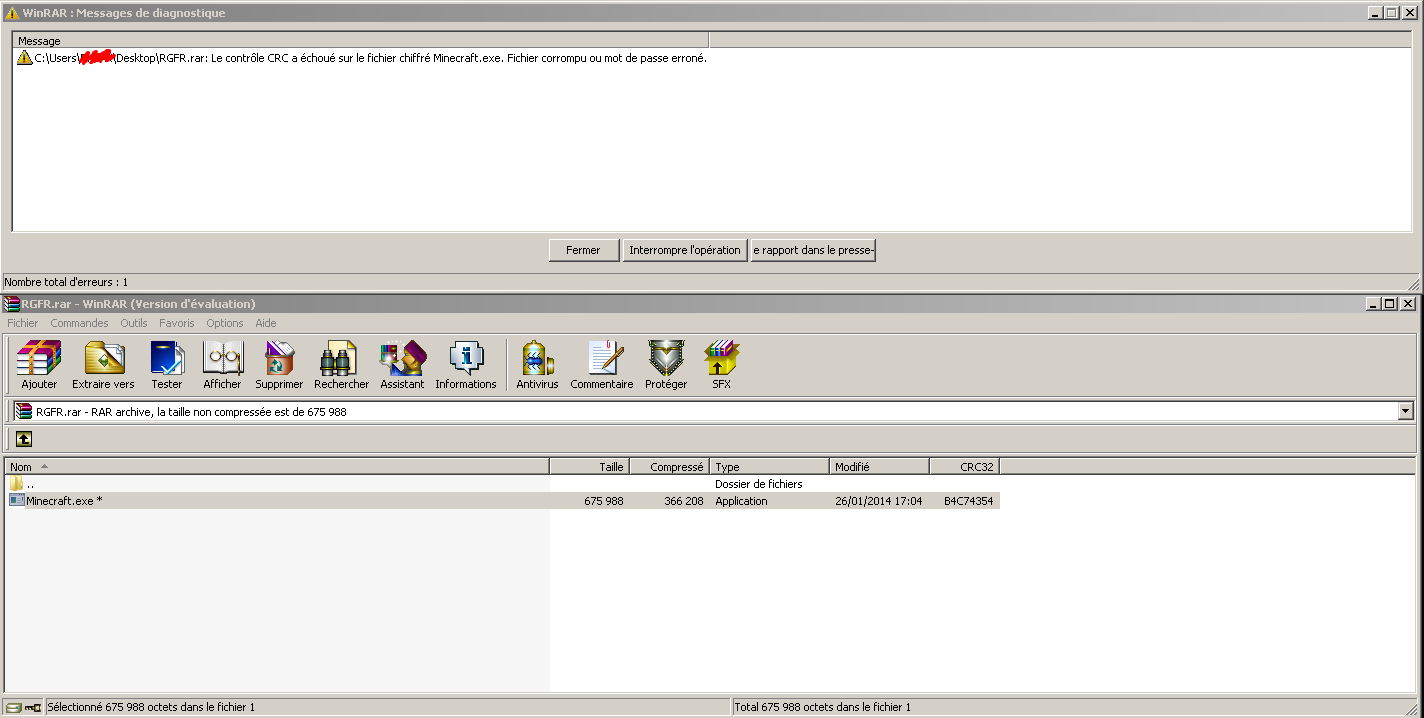Copy the report to clipboard button
This screenshot has width=1424, height=718.
tap(813, 250)
